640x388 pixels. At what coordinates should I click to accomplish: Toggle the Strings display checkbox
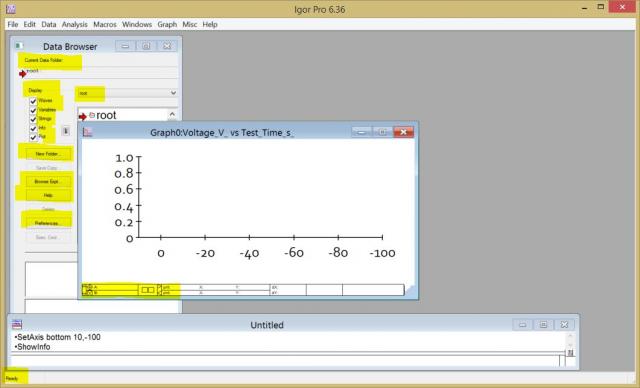click(33, 119)
